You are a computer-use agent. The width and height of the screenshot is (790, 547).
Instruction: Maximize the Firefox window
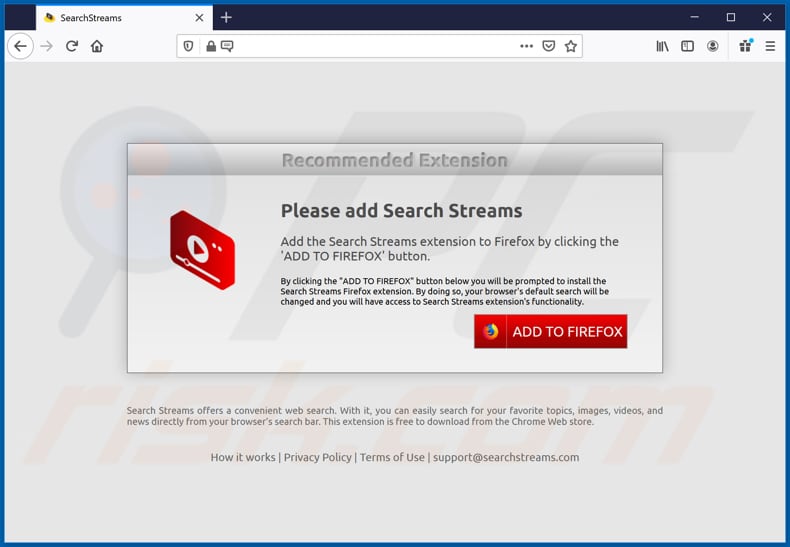coord(731,17)
